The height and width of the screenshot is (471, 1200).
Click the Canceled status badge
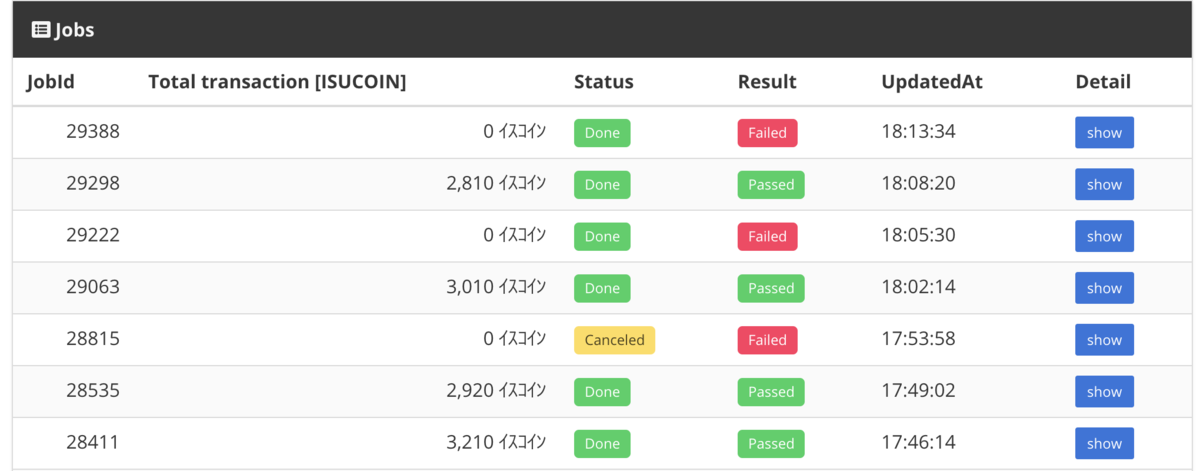tap(614, 340)
